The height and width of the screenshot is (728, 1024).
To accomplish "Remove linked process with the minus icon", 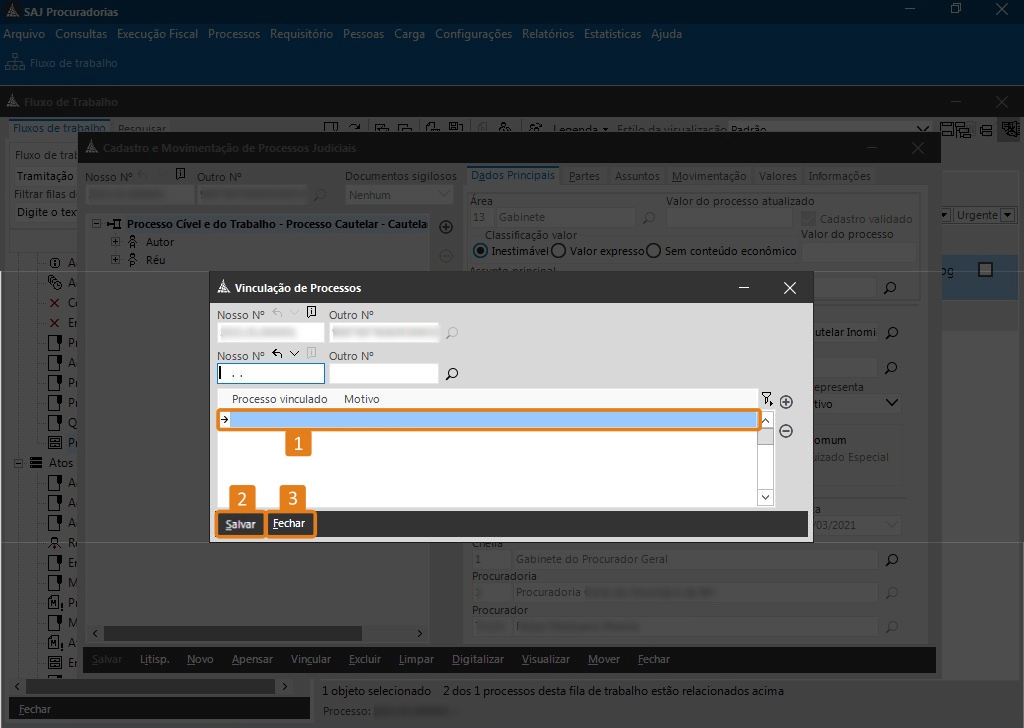I will pyautogui.click(x=786, y=431).
